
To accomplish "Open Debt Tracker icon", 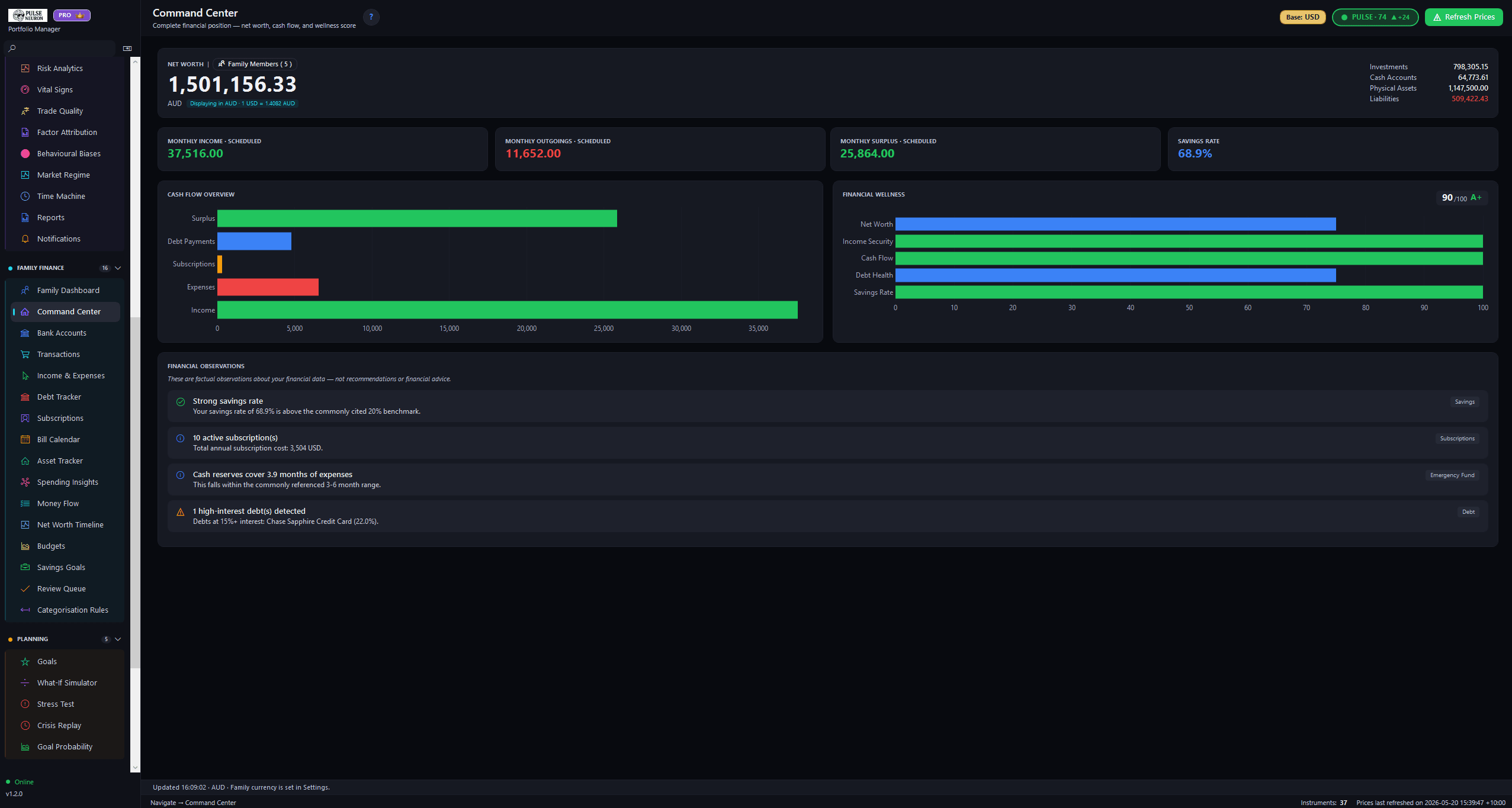I will (x=25, y=397).
